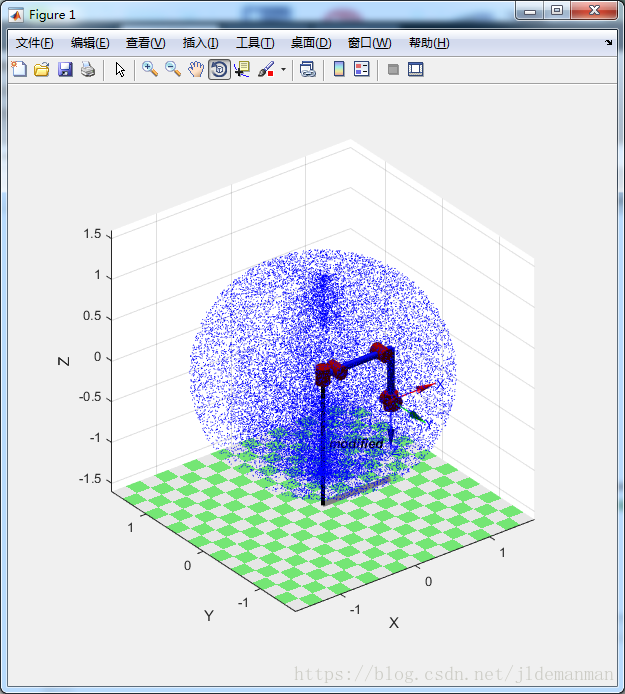The height and width of the screenshot is (694, 625).
Task: Open the 插入(I) menu
Action: [x=201, y=43]
